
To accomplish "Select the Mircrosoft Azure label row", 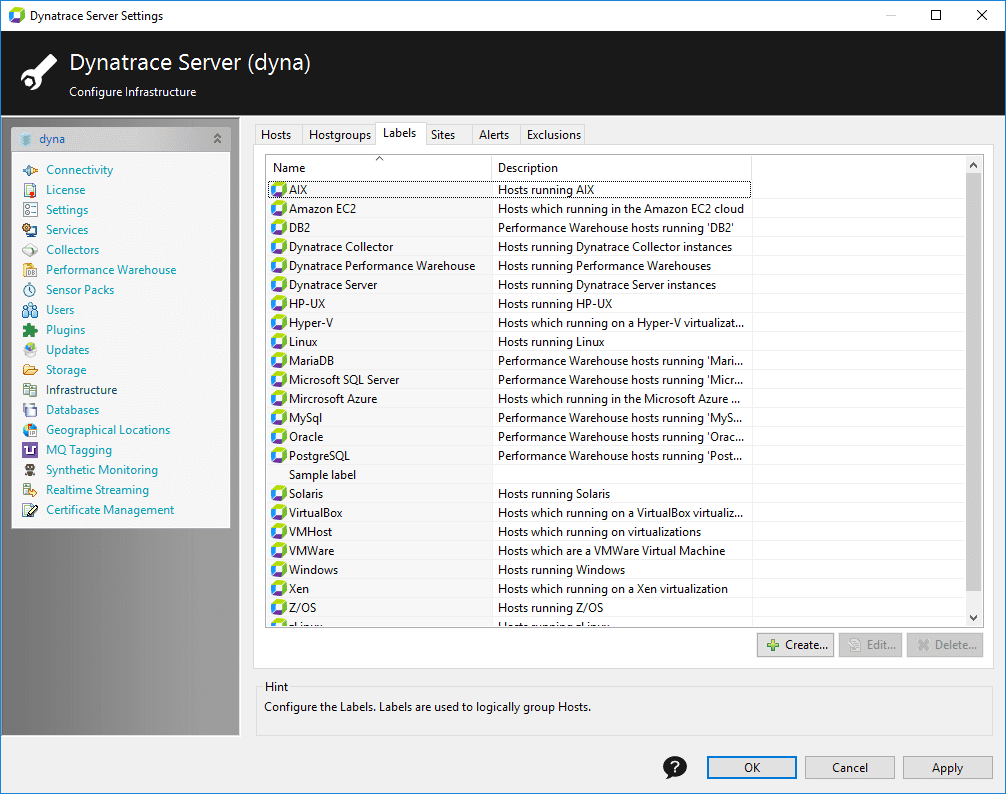I will point(509,399).
